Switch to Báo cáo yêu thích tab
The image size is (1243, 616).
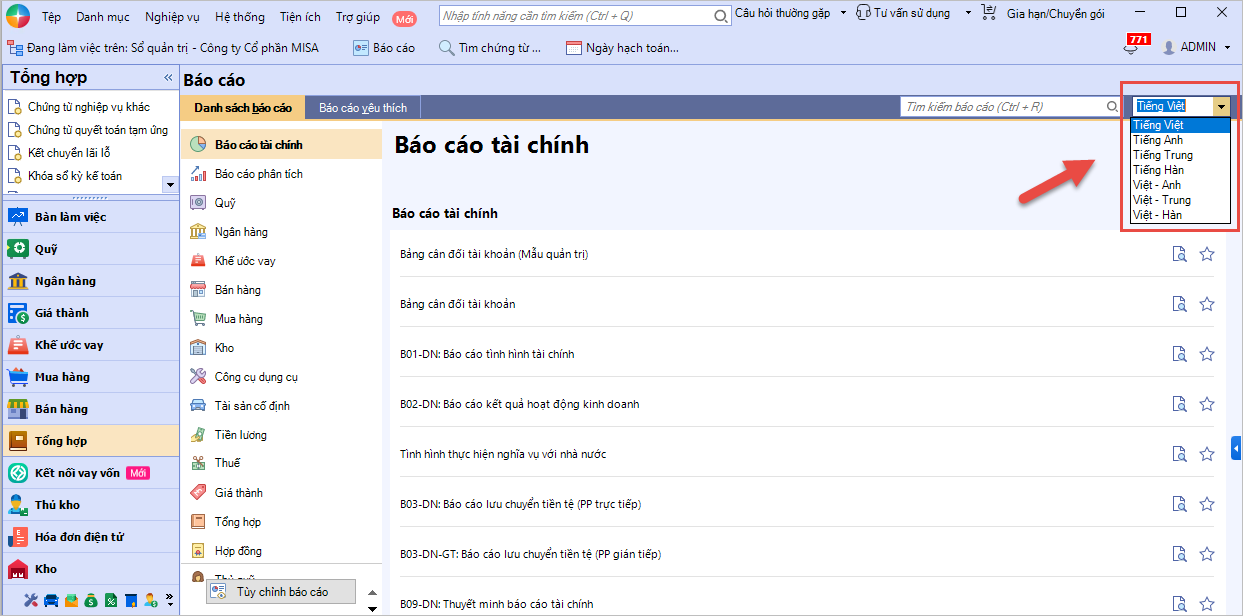pyautogui.click(x=362, y=107)
